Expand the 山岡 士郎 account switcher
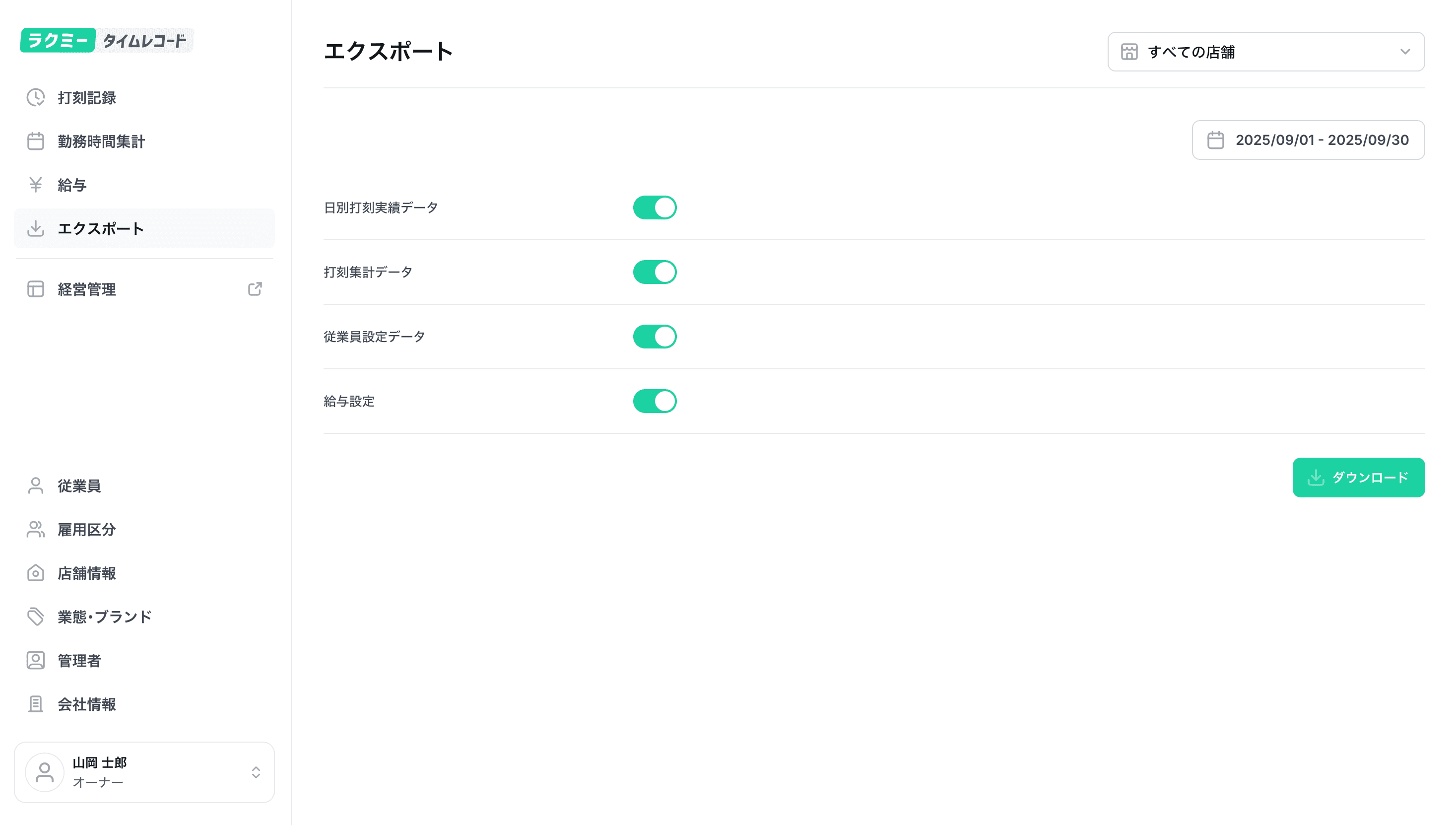This screenshot has height=825, width=1456. click(144, 772)
